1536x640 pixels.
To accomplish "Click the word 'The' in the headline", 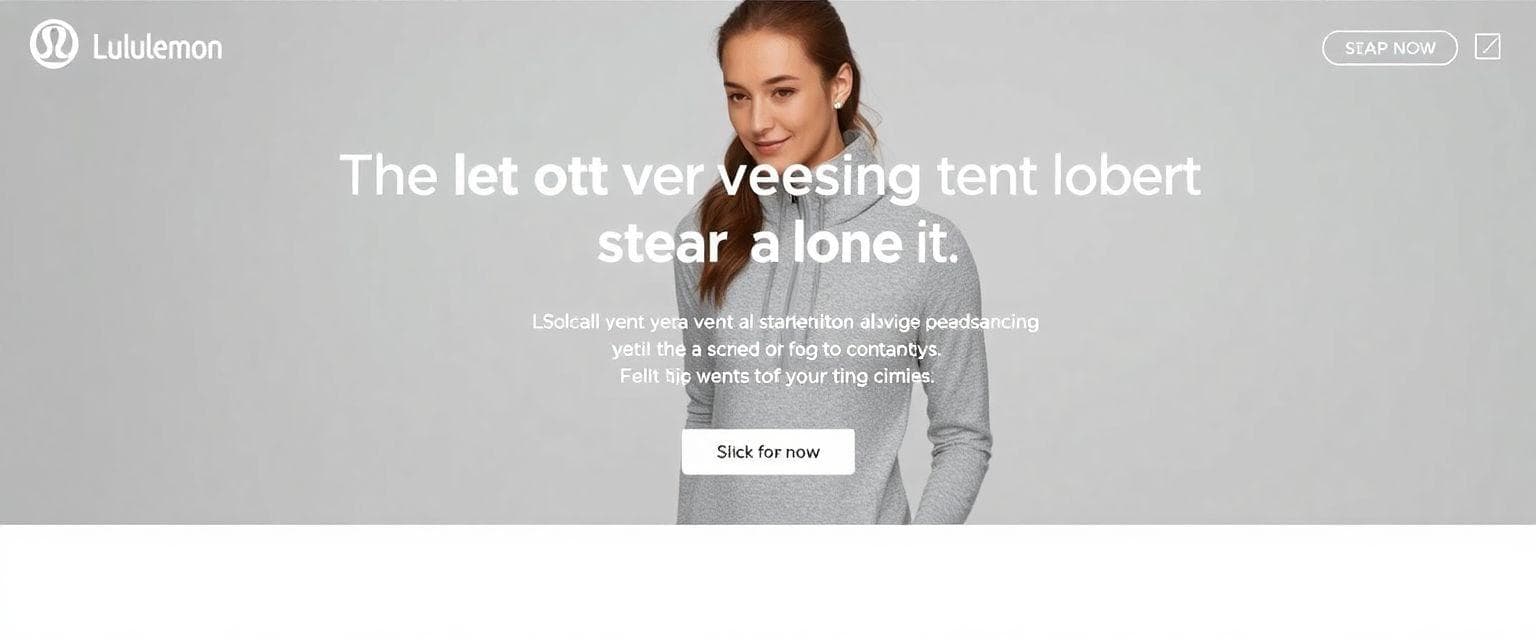I will coord(389,176).
